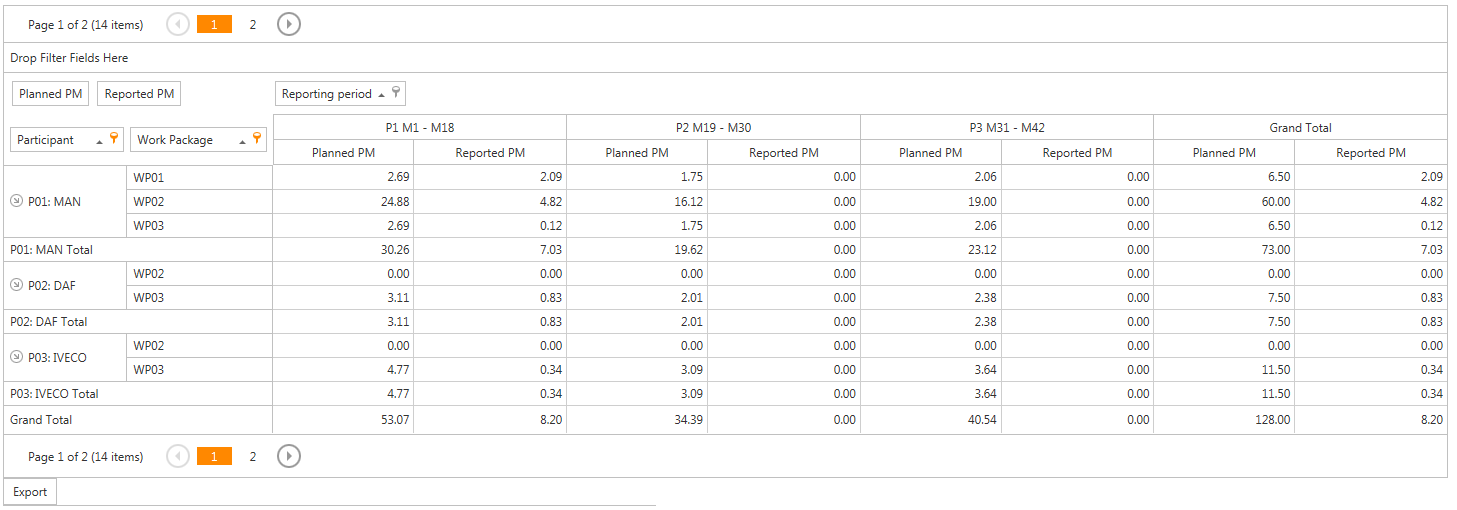Open the Reporting period filter icon
Viewport: 1457px width, 510px height.
click(395, 93)
